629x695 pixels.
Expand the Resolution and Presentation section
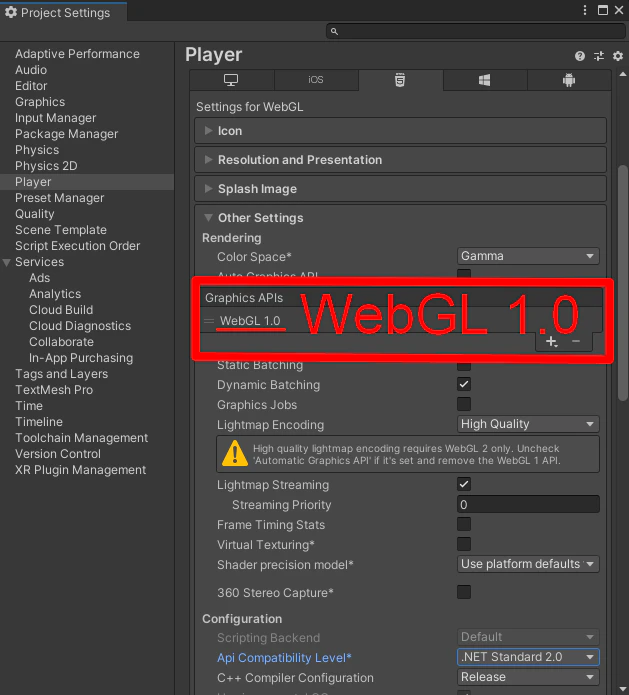[x=400, y=160]
